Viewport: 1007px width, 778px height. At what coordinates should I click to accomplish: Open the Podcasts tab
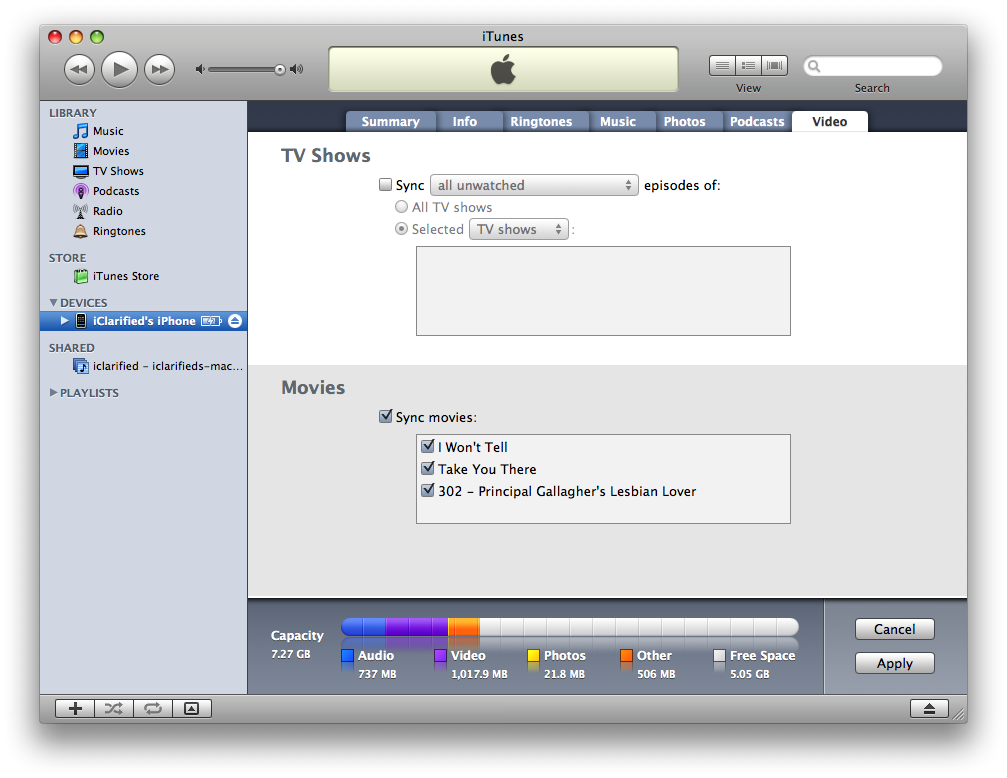click(756, 122)
